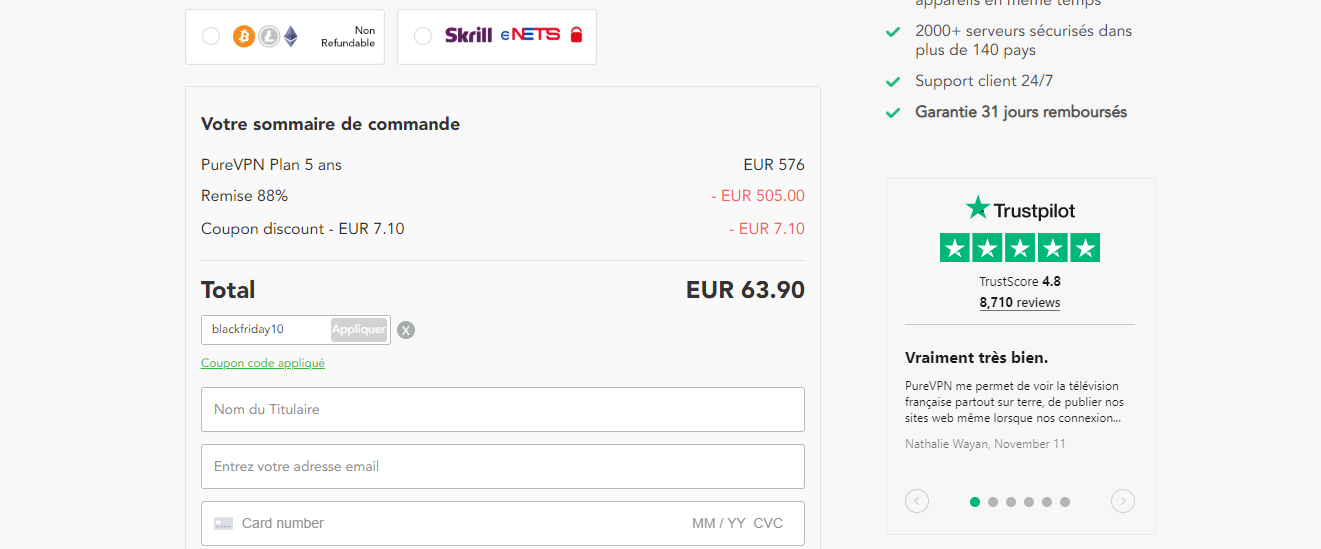Click the email address input field

[x=502, y=466]
